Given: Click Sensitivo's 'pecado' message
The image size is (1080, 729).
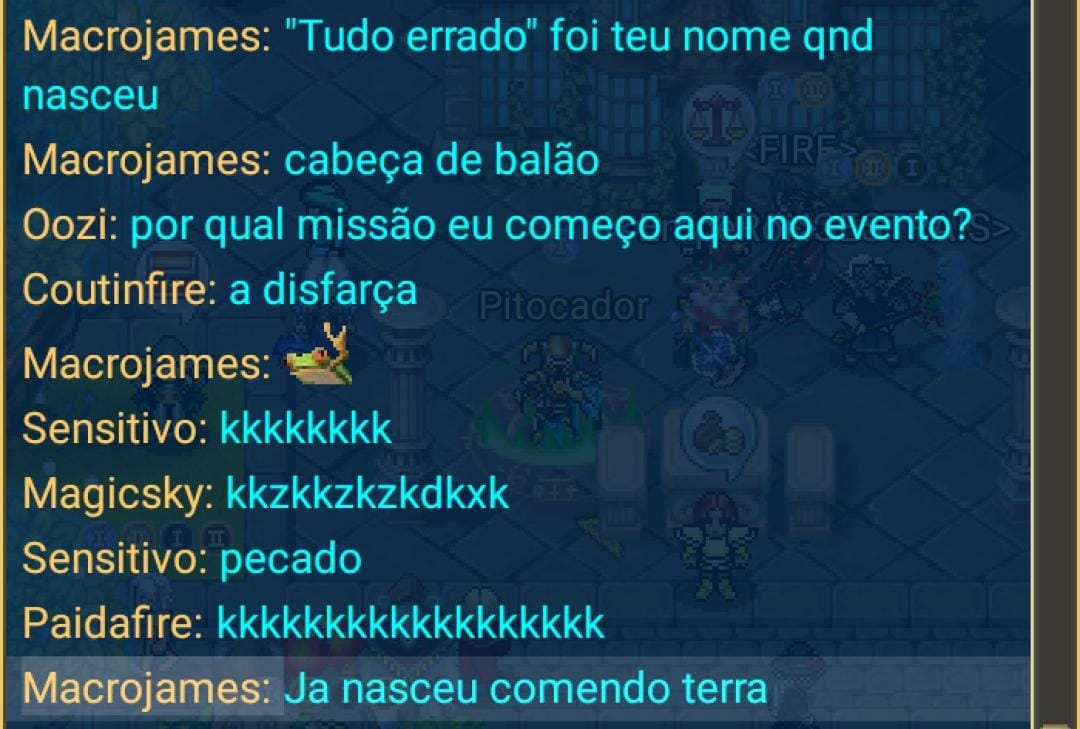Looking at the screenshot, I should [291, 559].
